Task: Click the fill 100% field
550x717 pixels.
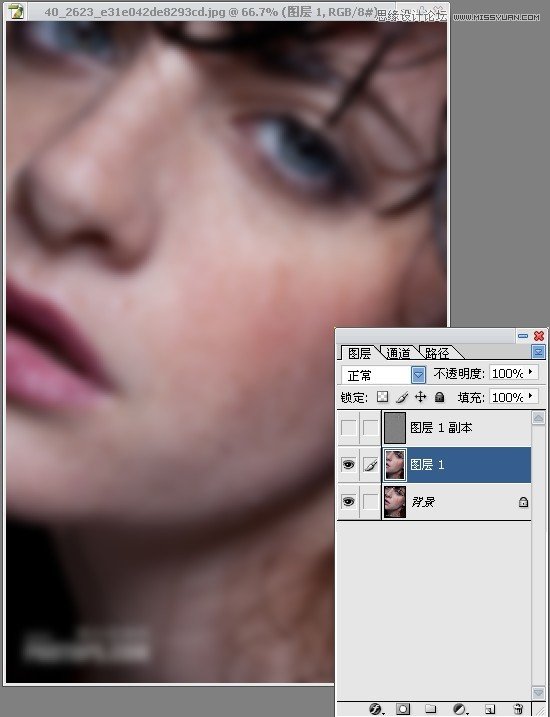Action: click(507, 396)
